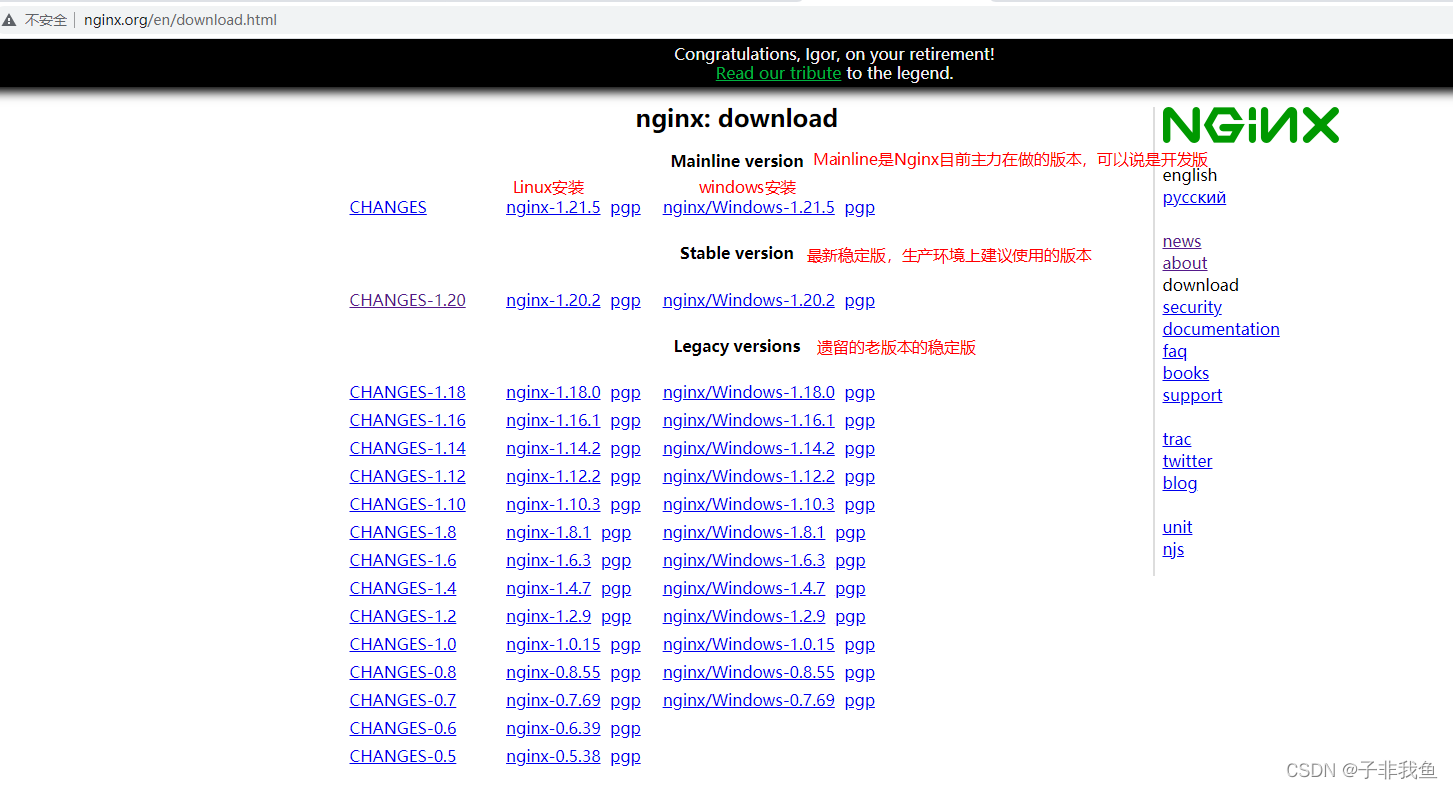Visit the faq sidebar link
Viewport: 1453px width, 789px height.
click(x=1175, y=351)
